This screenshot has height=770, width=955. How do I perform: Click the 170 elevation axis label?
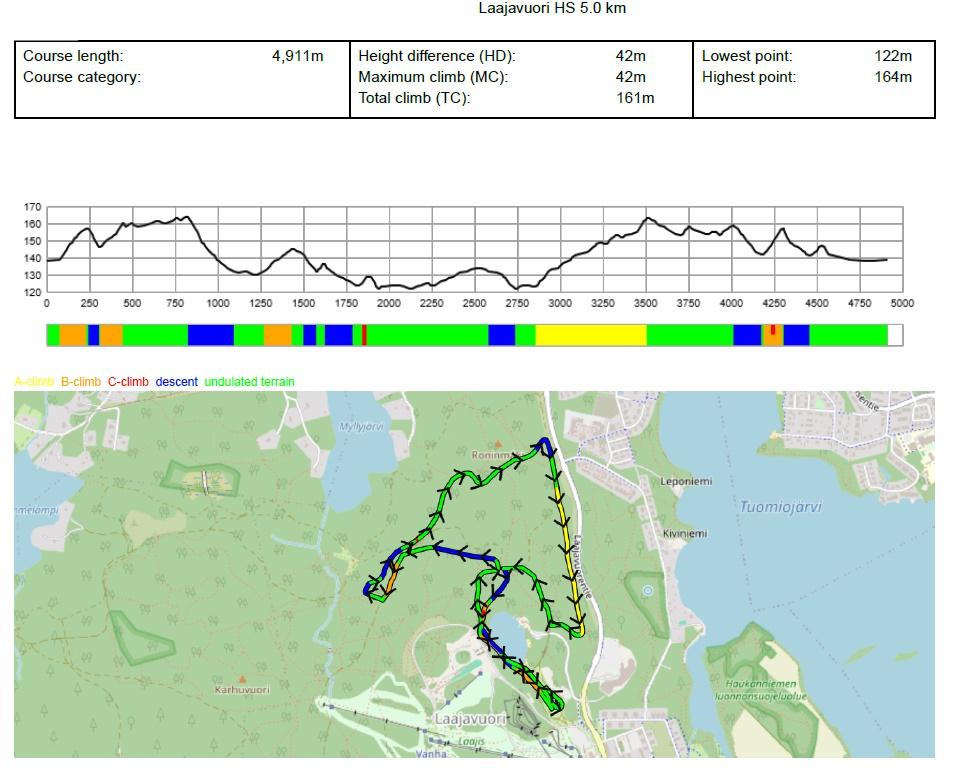(33, 207)
